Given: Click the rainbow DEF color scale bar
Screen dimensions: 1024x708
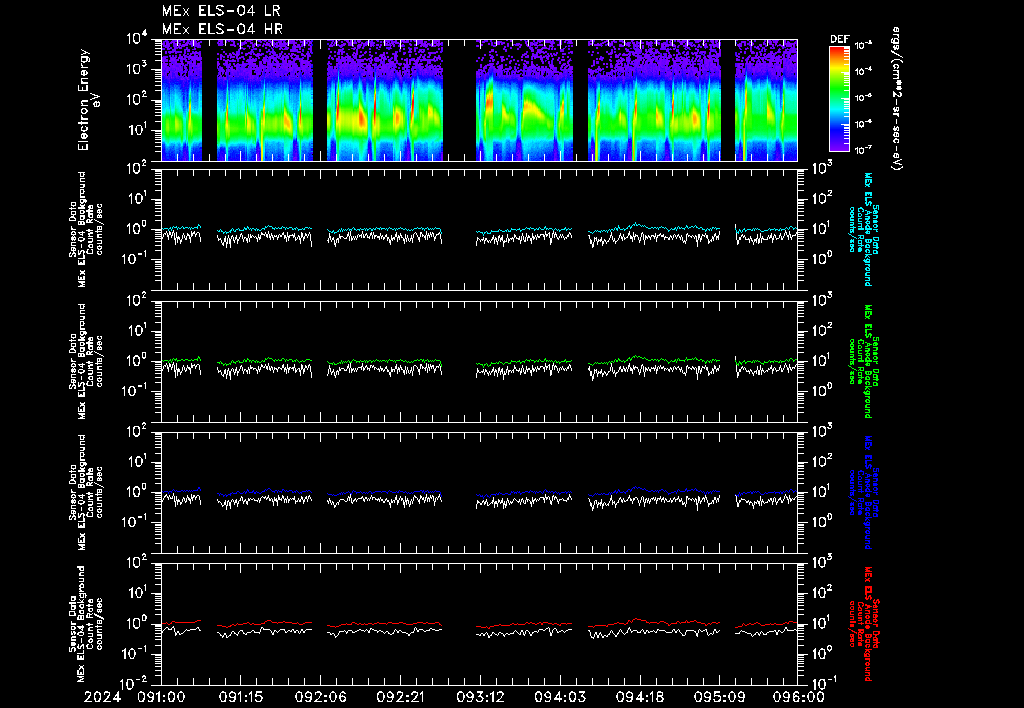Looking at the screenshot, I should pyautogui.click(x=839, y=99).
